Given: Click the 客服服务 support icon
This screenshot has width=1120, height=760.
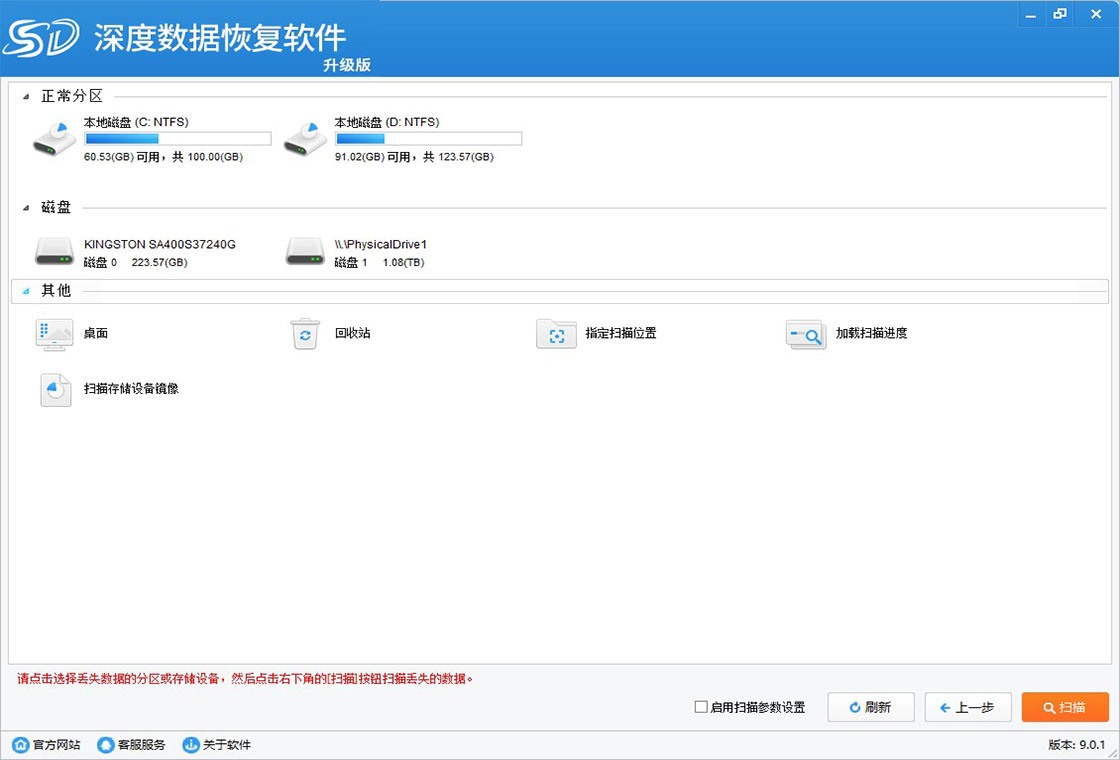Looking at the screenshot, I should 106,745.
